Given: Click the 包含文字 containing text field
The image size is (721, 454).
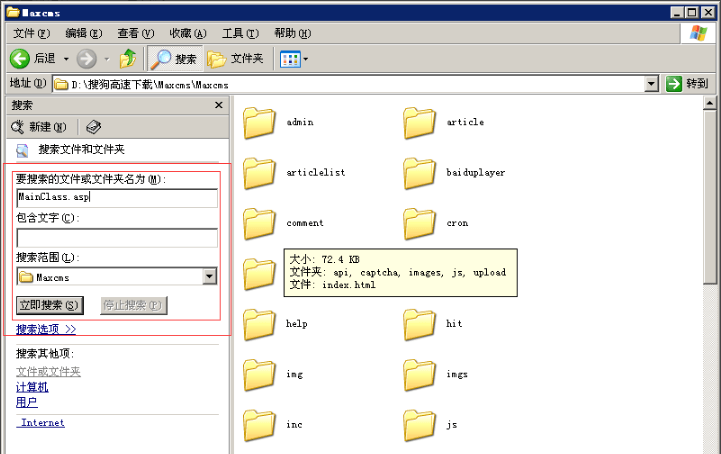Looking at the screenshot, I should click(x=117, y=238).
